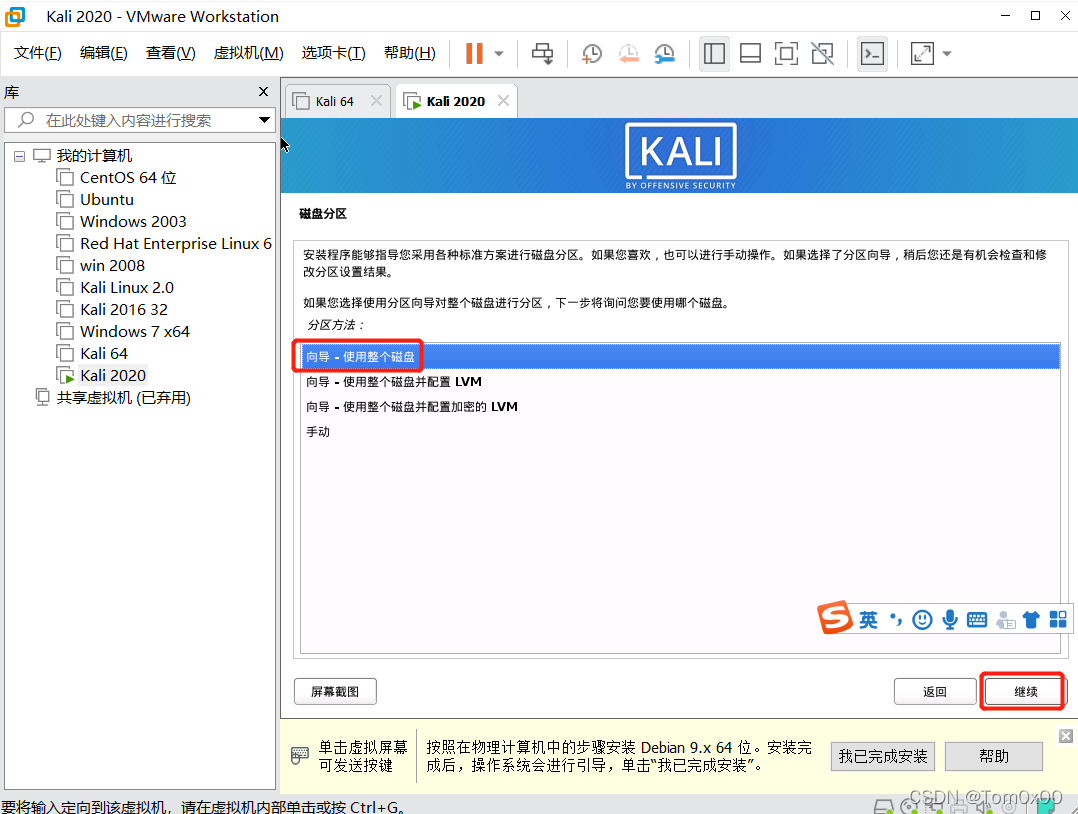Open the 选项卡(T) menu
The height and width of the screenshot is (814, 1078).
pyautogui.click(x=333, y=53)
